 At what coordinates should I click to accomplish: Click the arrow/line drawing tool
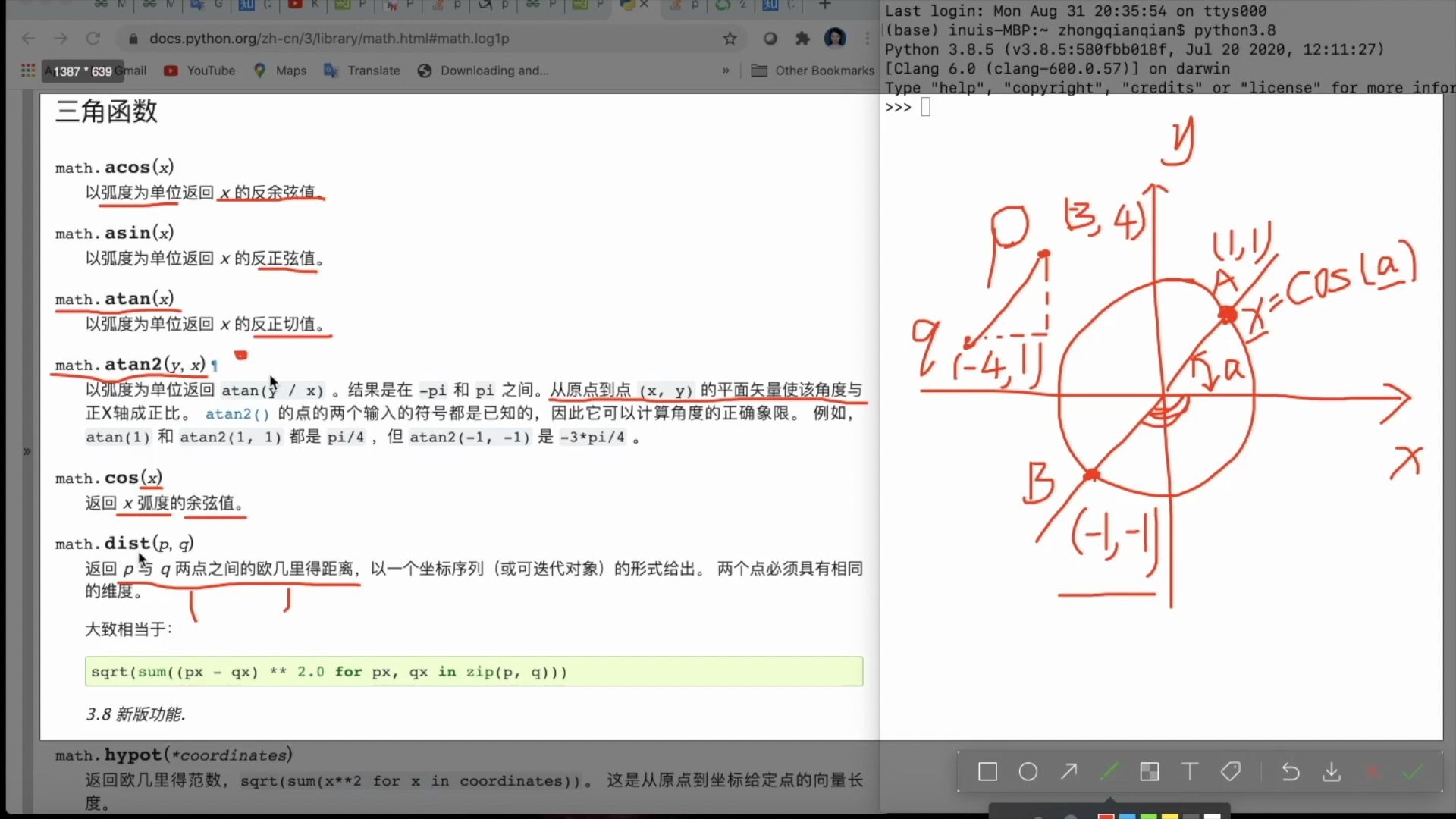coord(1069,772)
